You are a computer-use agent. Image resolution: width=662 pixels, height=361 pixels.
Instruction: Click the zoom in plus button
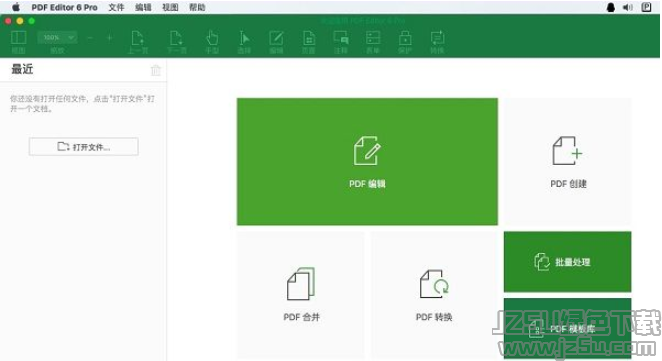109,38
